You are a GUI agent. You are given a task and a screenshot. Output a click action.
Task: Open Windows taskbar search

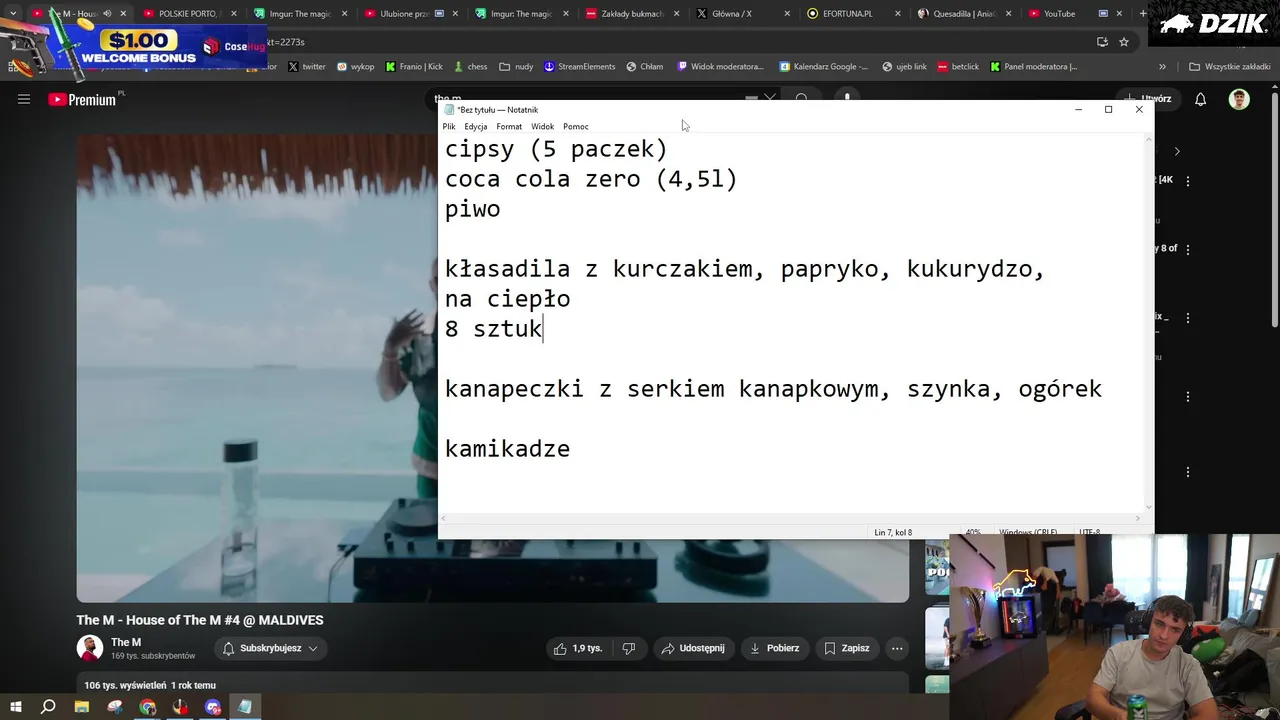(48, 707)
